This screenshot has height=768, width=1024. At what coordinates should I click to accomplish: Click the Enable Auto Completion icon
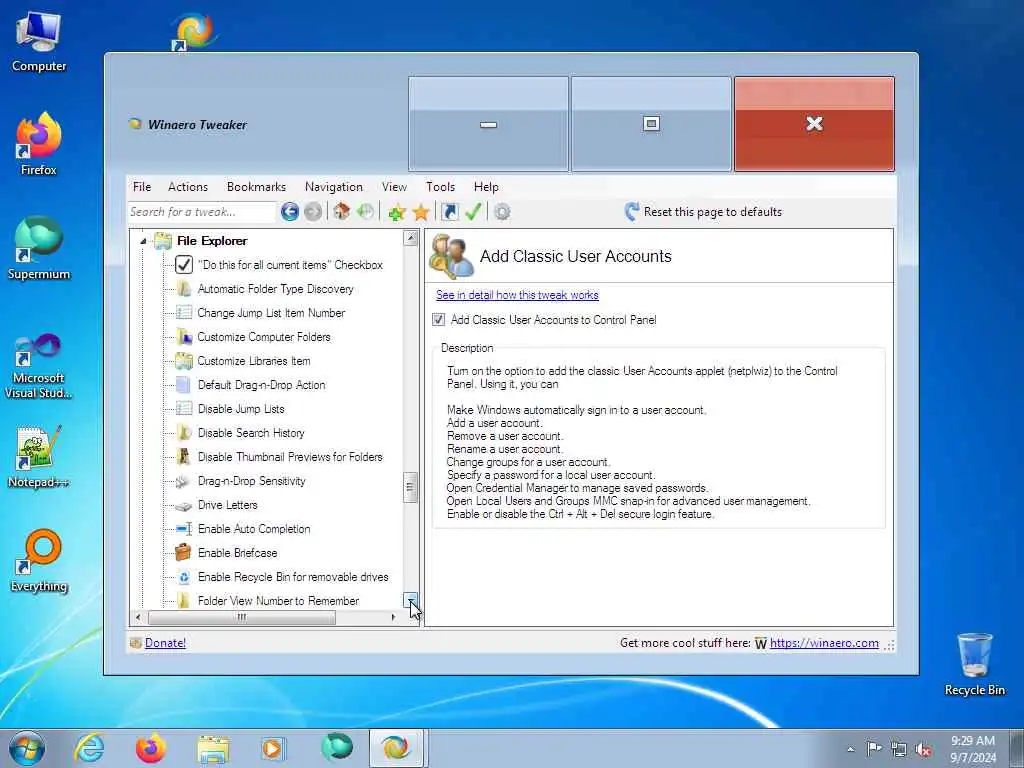coord(184,529)
